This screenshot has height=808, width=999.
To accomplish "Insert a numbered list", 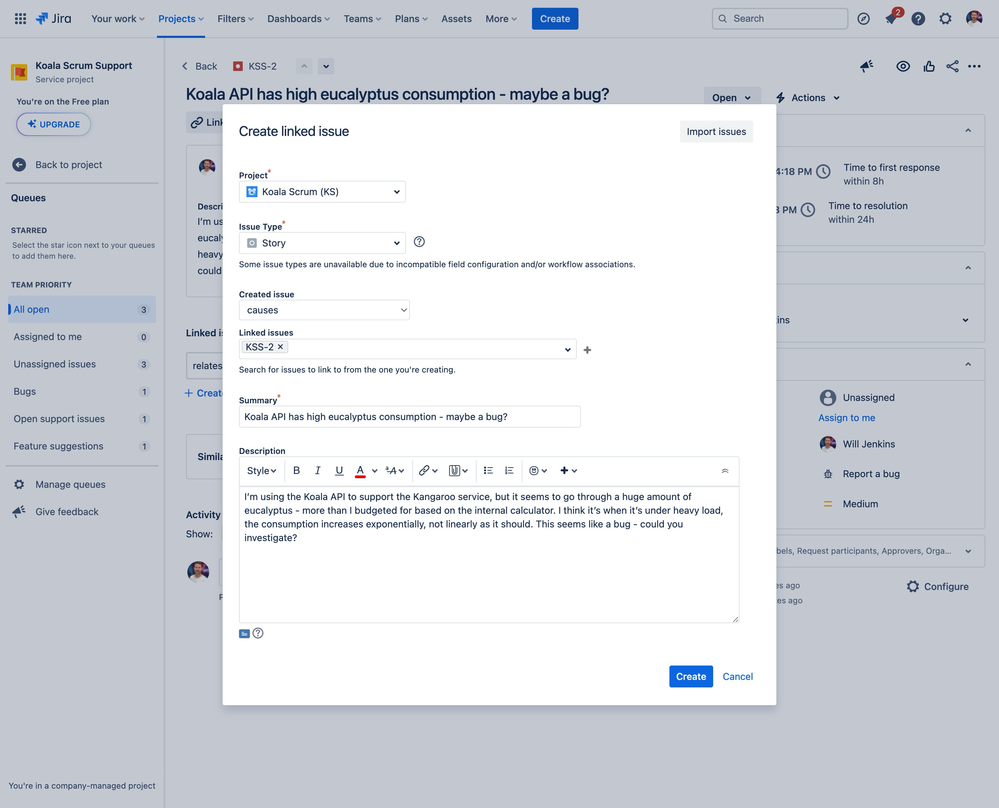I will [509, 470].
